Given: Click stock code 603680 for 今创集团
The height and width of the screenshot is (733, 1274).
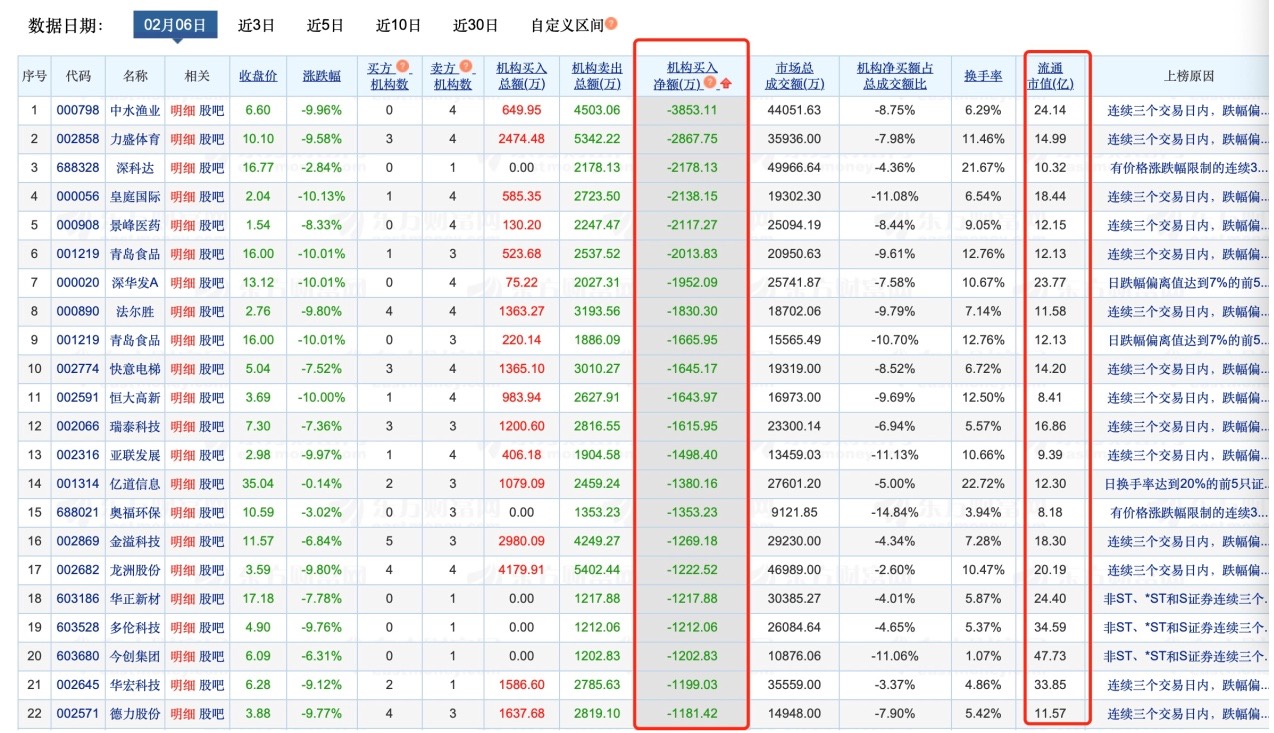Looking at the screenshot, I should (78, 656).
